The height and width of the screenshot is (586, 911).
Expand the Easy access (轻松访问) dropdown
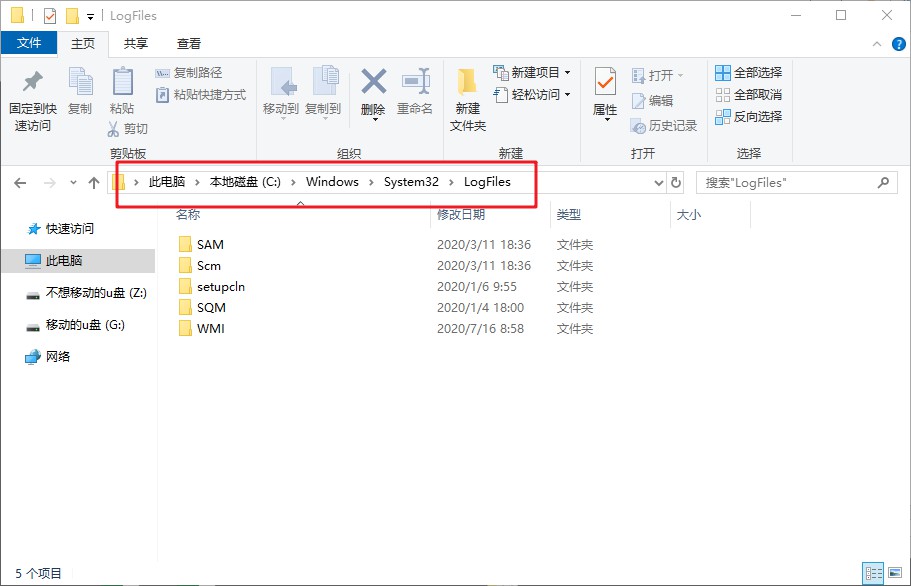click(567, 95)
